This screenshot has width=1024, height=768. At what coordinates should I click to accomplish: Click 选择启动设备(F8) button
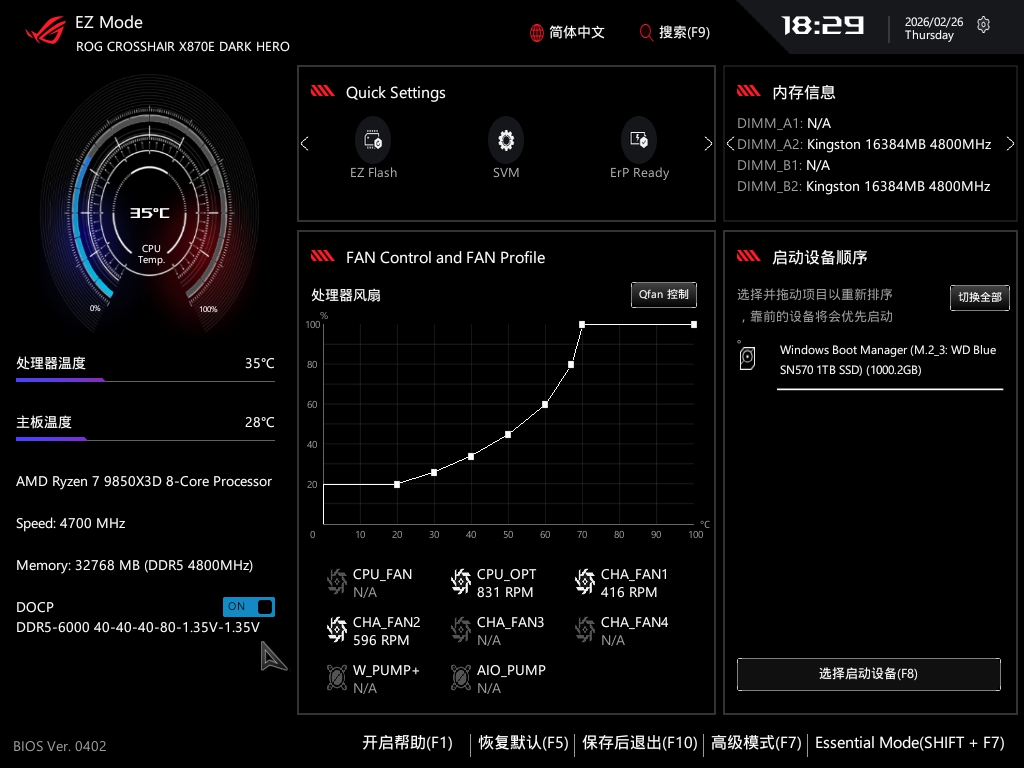869,674
